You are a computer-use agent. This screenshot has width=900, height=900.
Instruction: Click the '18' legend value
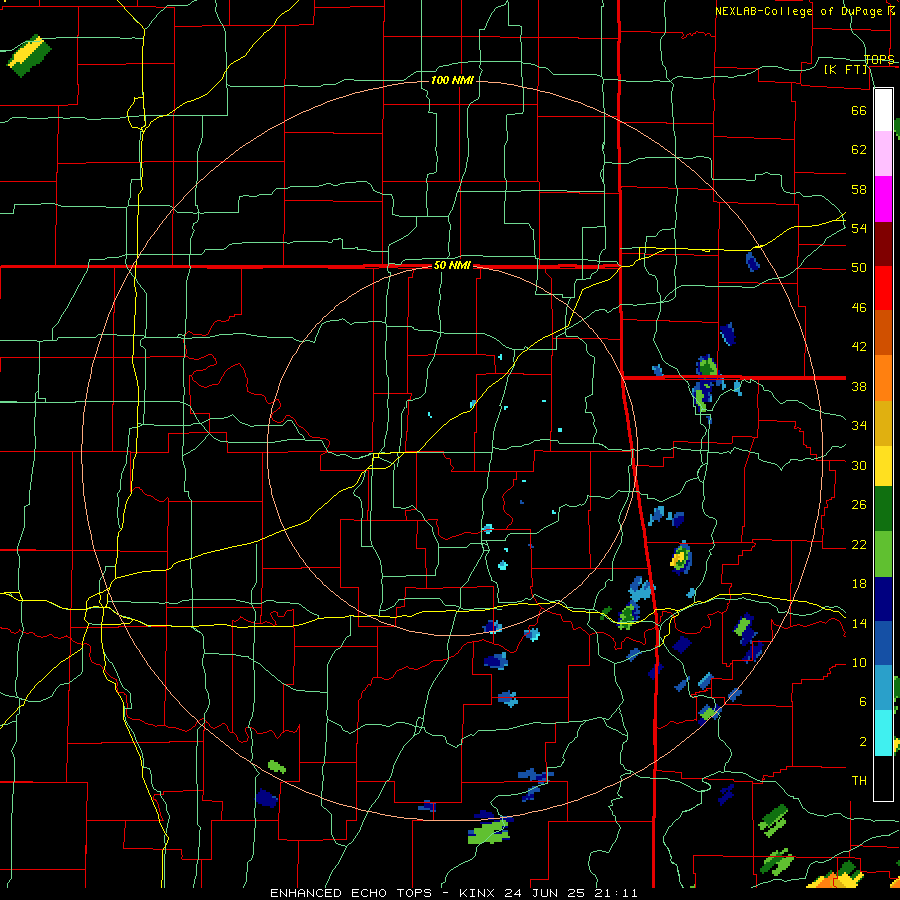tap(859, 584)
